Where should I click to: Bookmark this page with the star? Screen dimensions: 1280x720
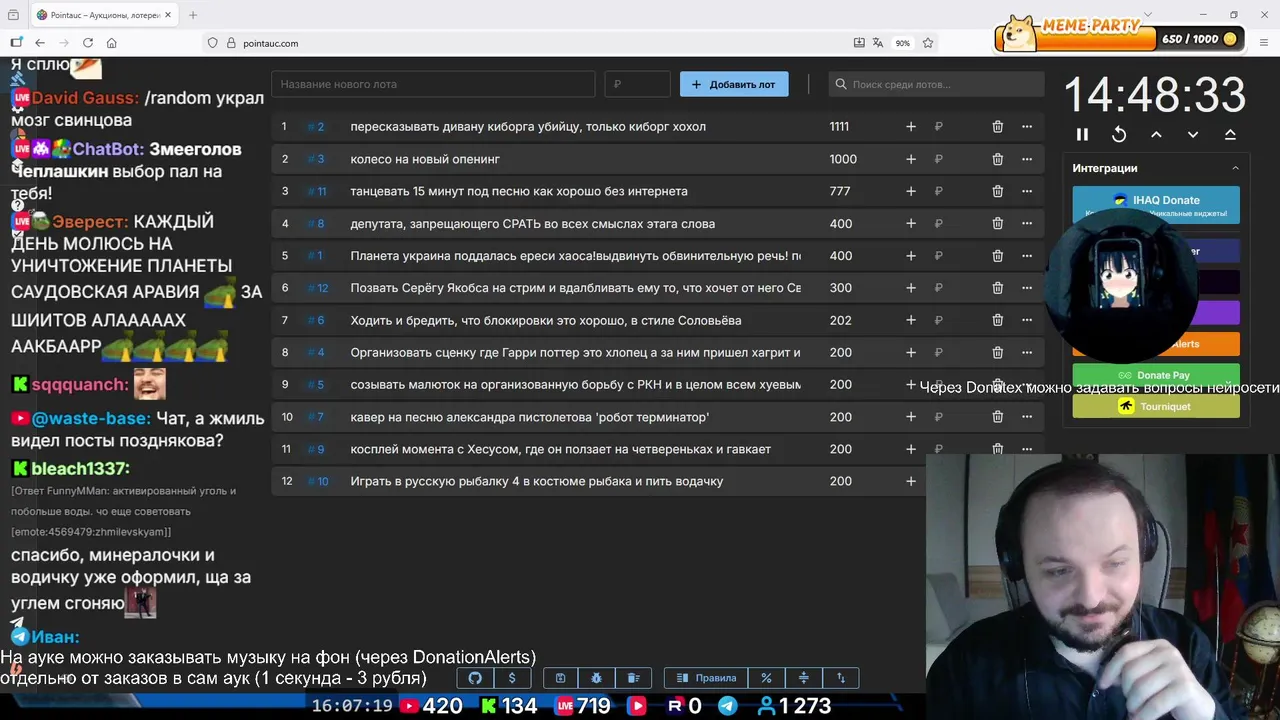click(928, 43)
